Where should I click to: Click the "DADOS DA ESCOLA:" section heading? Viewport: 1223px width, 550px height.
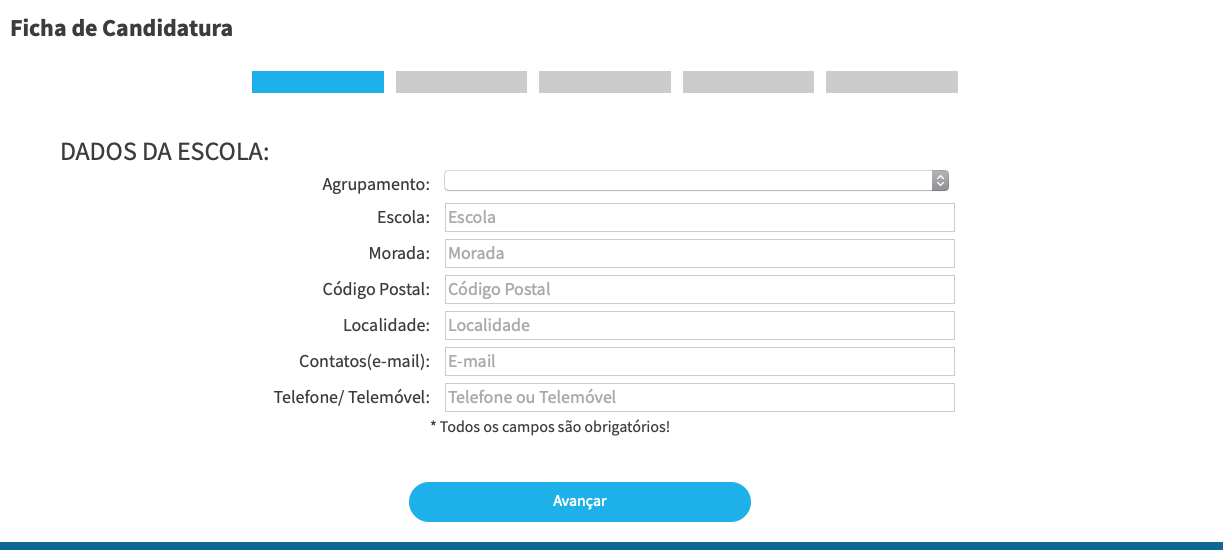[x=165, y=152]
